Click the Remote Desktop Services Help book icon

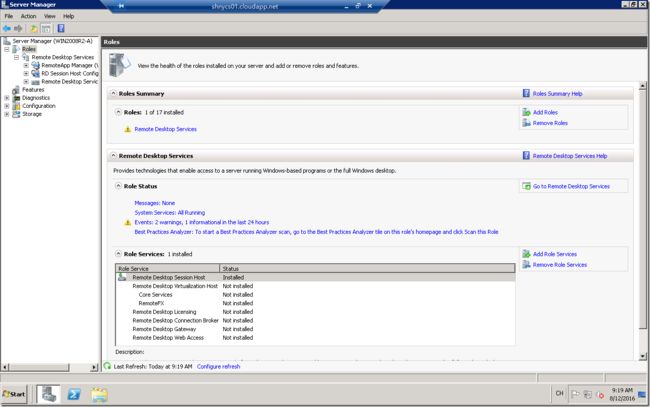(x=526, y=155)
